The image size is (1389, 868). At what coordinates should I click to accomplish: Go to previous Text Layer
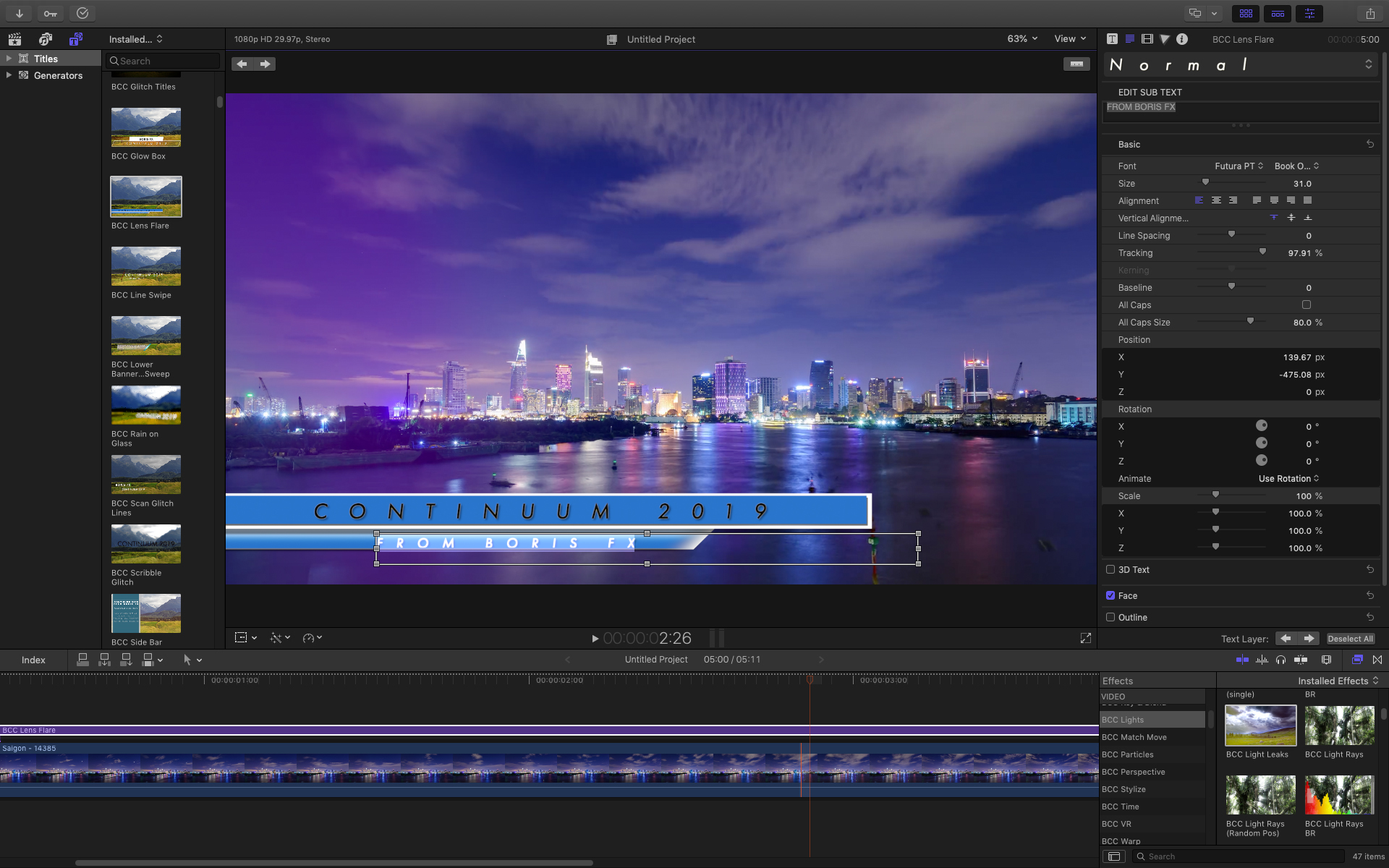1286,639
